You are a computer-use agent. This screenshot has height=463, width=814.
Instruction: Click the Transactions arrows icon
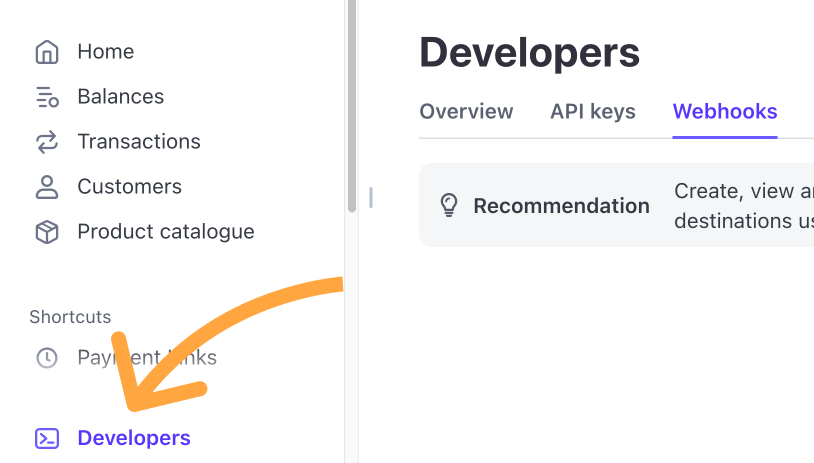[x=47, y=142]
